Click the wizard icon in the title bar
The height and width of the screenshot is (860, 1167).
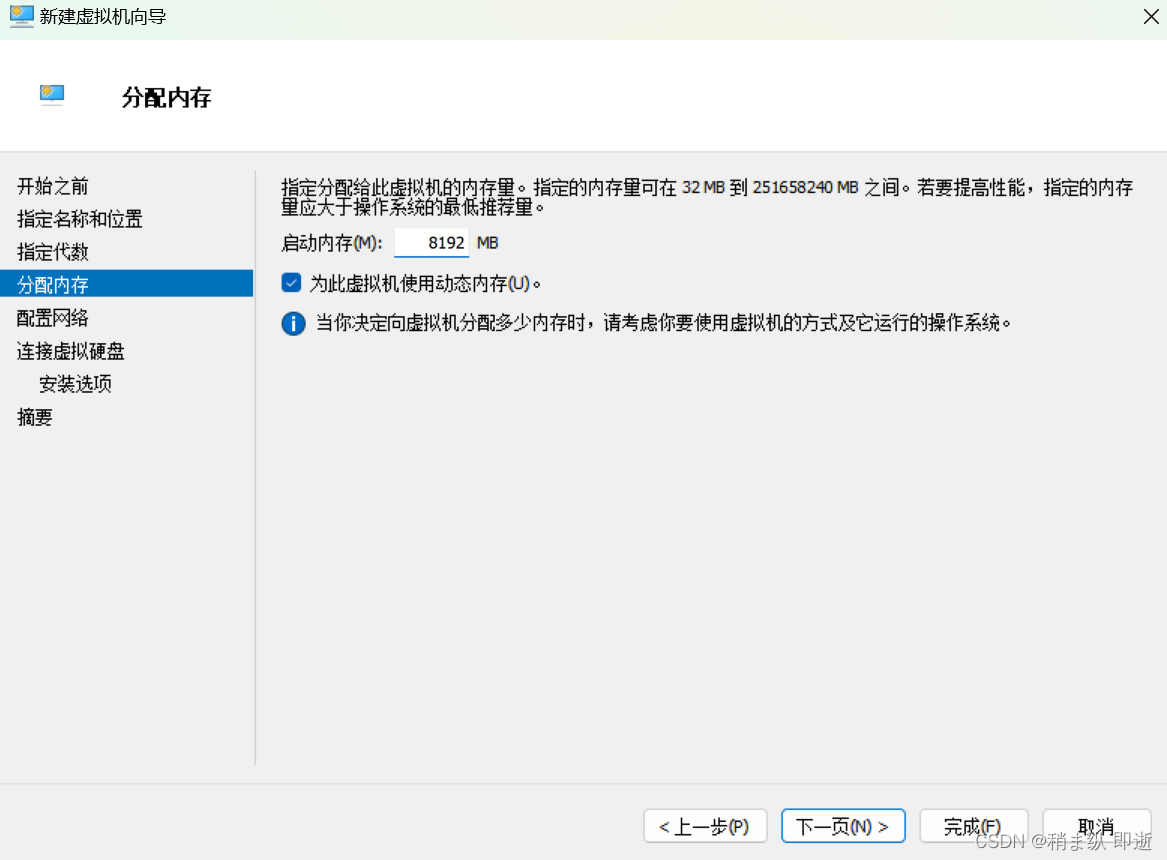[20, 16]
